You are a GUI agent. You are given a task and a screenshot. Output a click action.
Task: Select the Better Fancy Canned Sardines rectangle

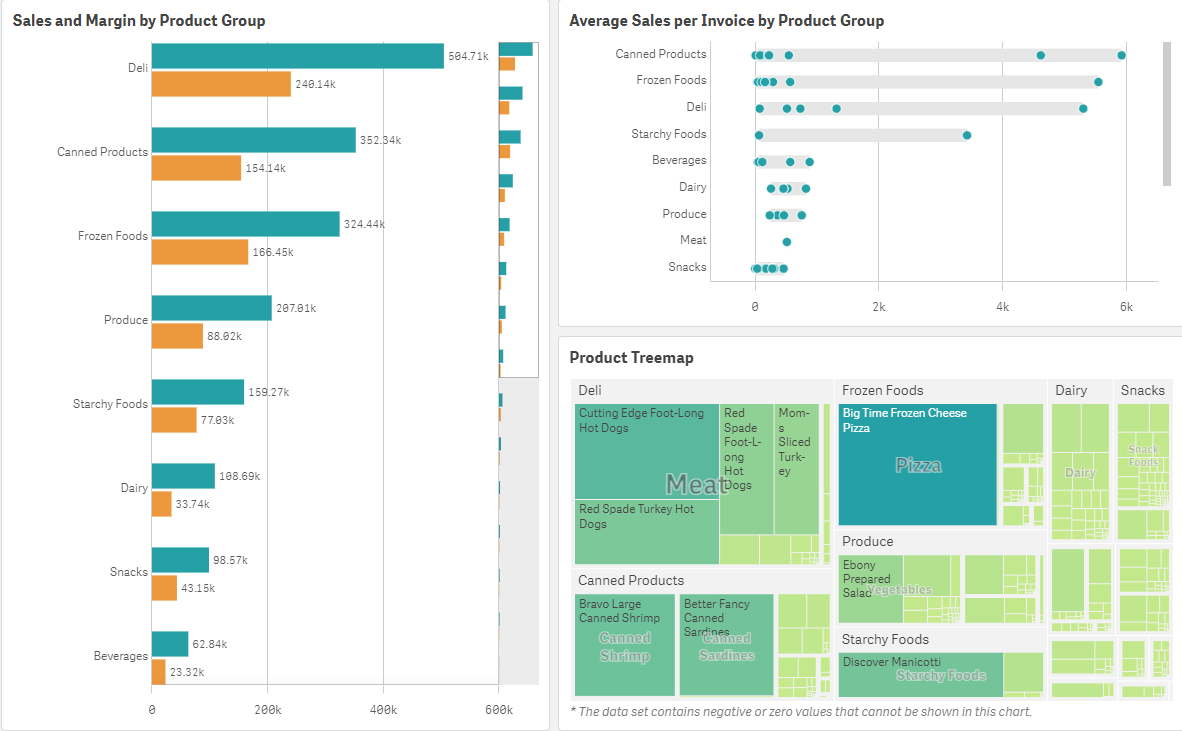pos(725,645)
